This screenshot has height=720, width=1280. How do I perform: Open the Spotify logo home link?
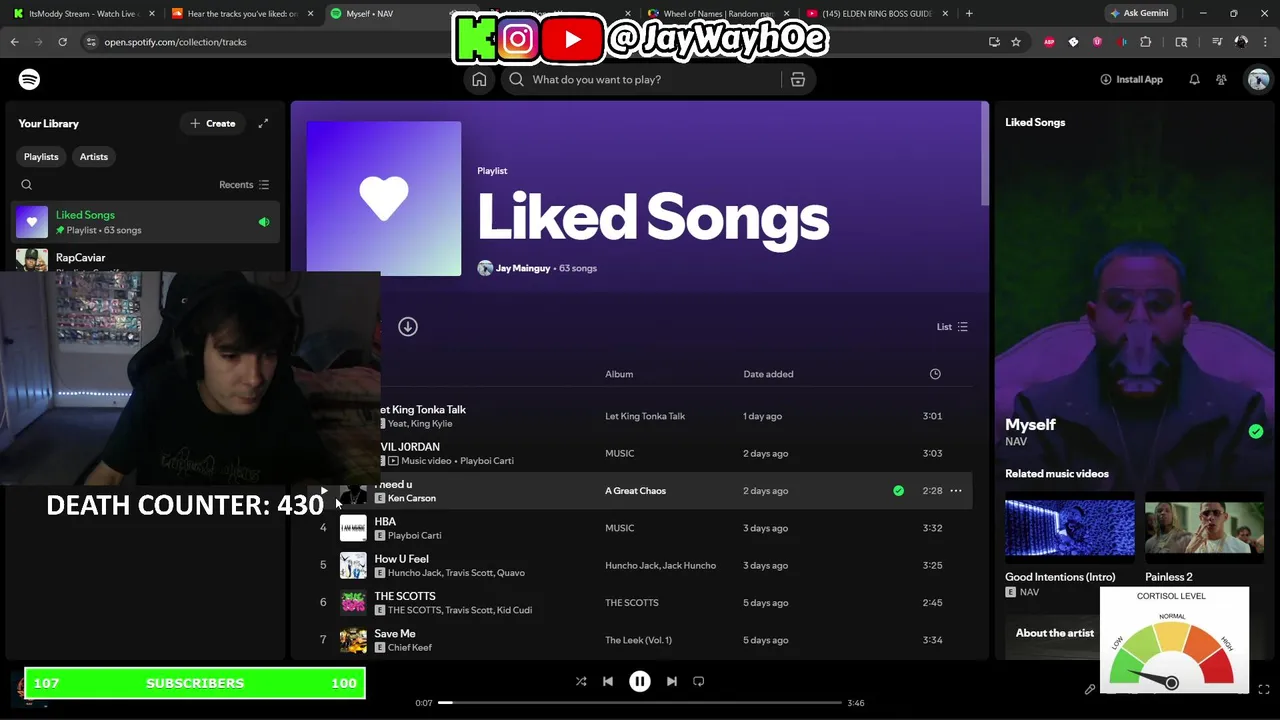pyautogui.click(x=29, y=79)
